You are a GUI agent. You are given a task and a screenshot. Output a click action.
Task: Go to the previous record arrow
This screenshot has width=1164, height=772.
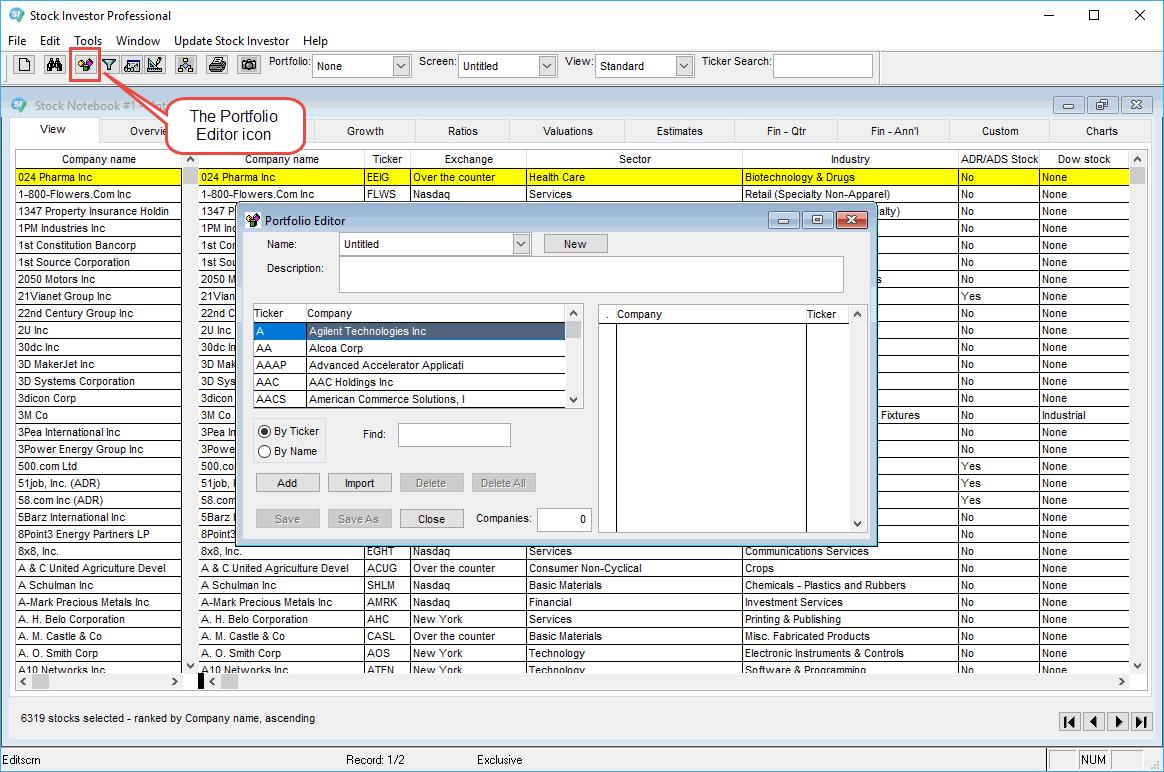tap(1093, 722)
